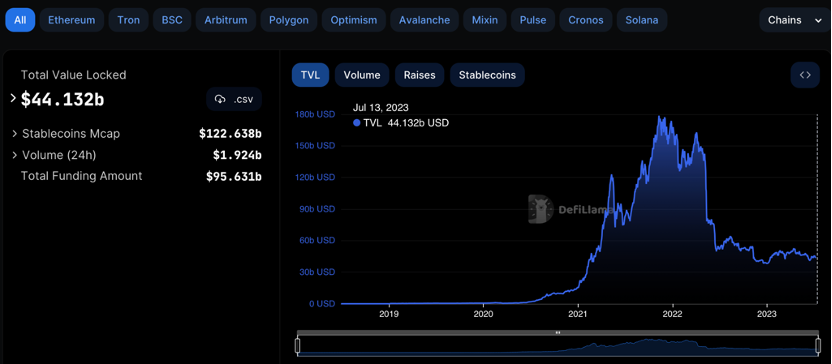832x364 pixels.
Task: Toggle Volume chart series
Action: pos(362,75)
